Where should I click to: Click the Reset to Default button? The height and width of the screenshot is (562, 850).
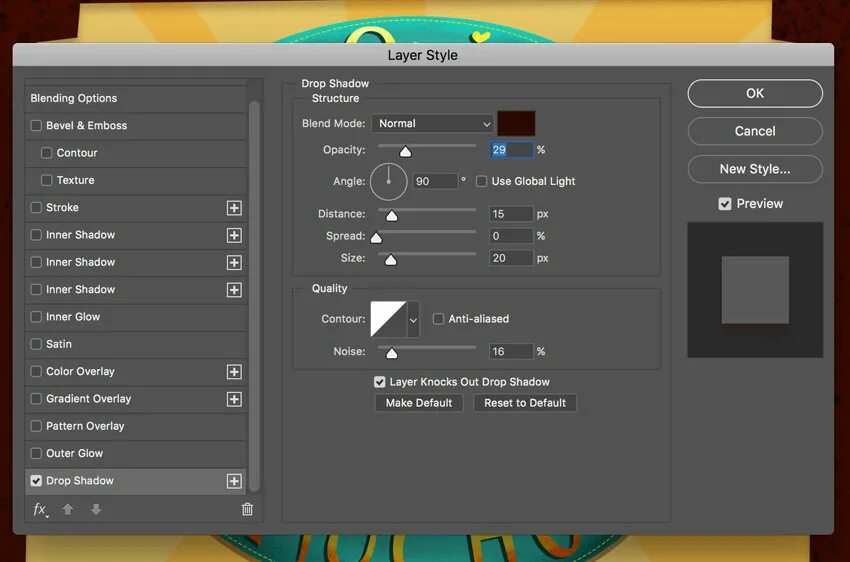click(525, 403)
